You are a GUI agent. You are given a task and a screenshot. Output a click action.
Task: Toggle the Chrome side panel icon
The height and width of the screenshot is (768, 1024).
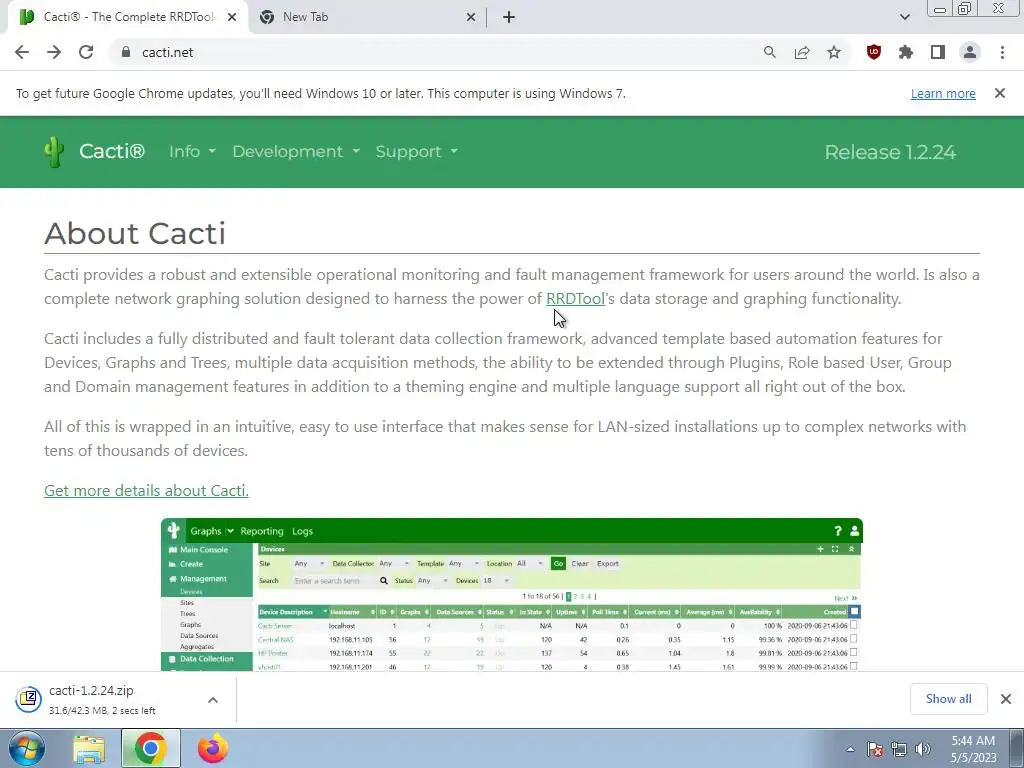pyautogui.click(x=938, y=52)
